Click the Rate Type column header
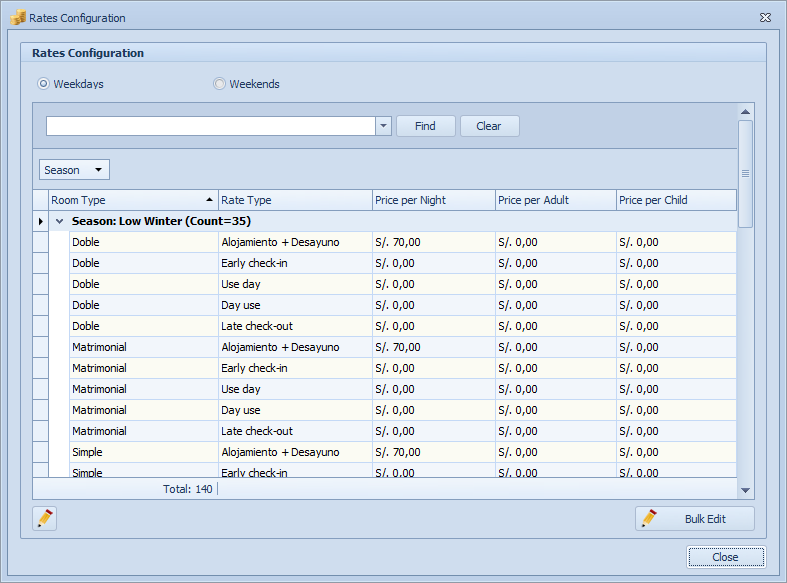 pos(295,200)
